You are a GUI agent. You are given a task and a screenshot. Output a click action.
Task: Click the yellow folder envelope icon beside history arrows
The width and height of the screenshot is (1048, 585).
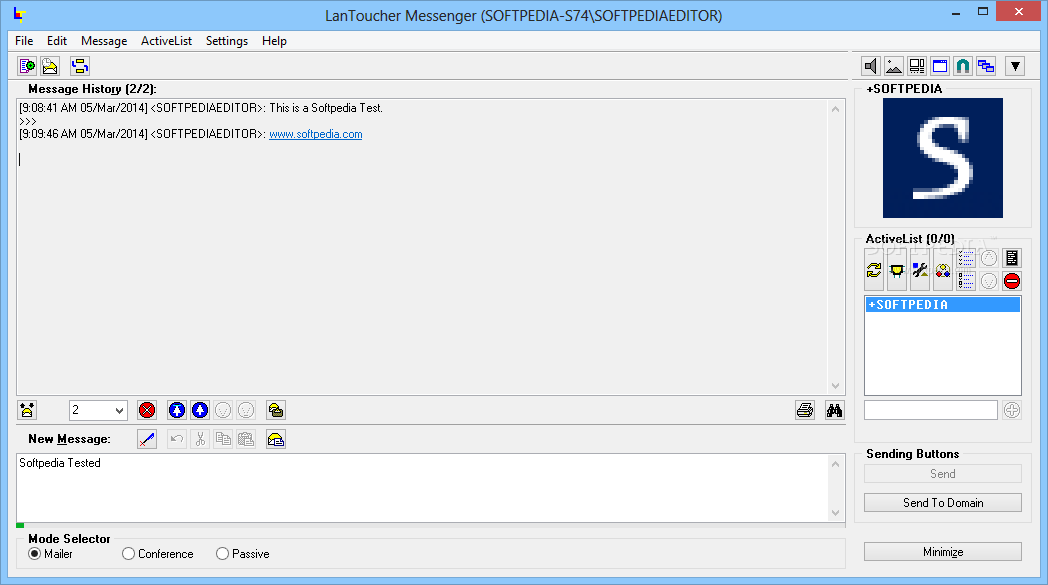(276, 410)
